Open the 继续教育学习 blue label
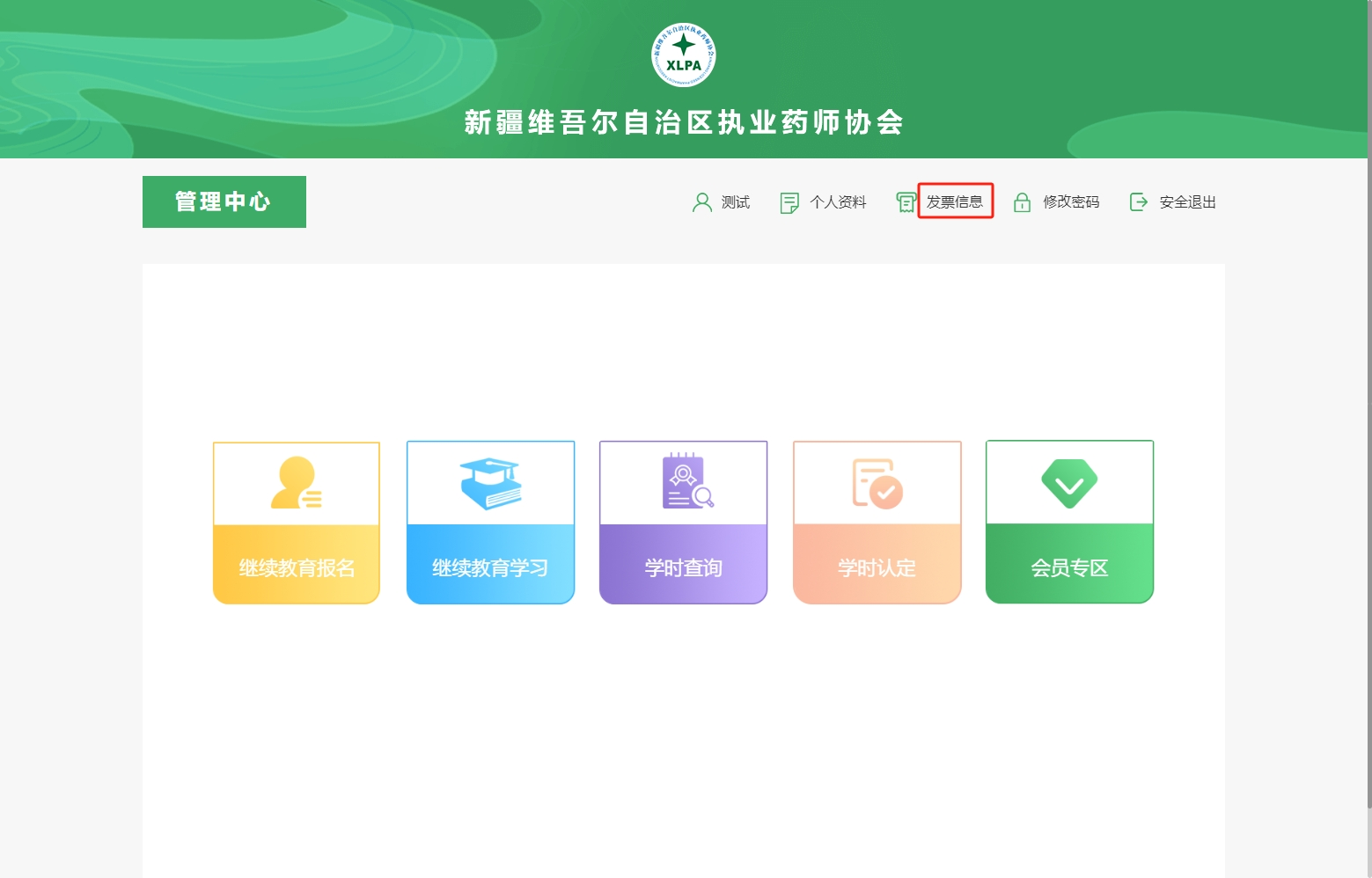 490,567
